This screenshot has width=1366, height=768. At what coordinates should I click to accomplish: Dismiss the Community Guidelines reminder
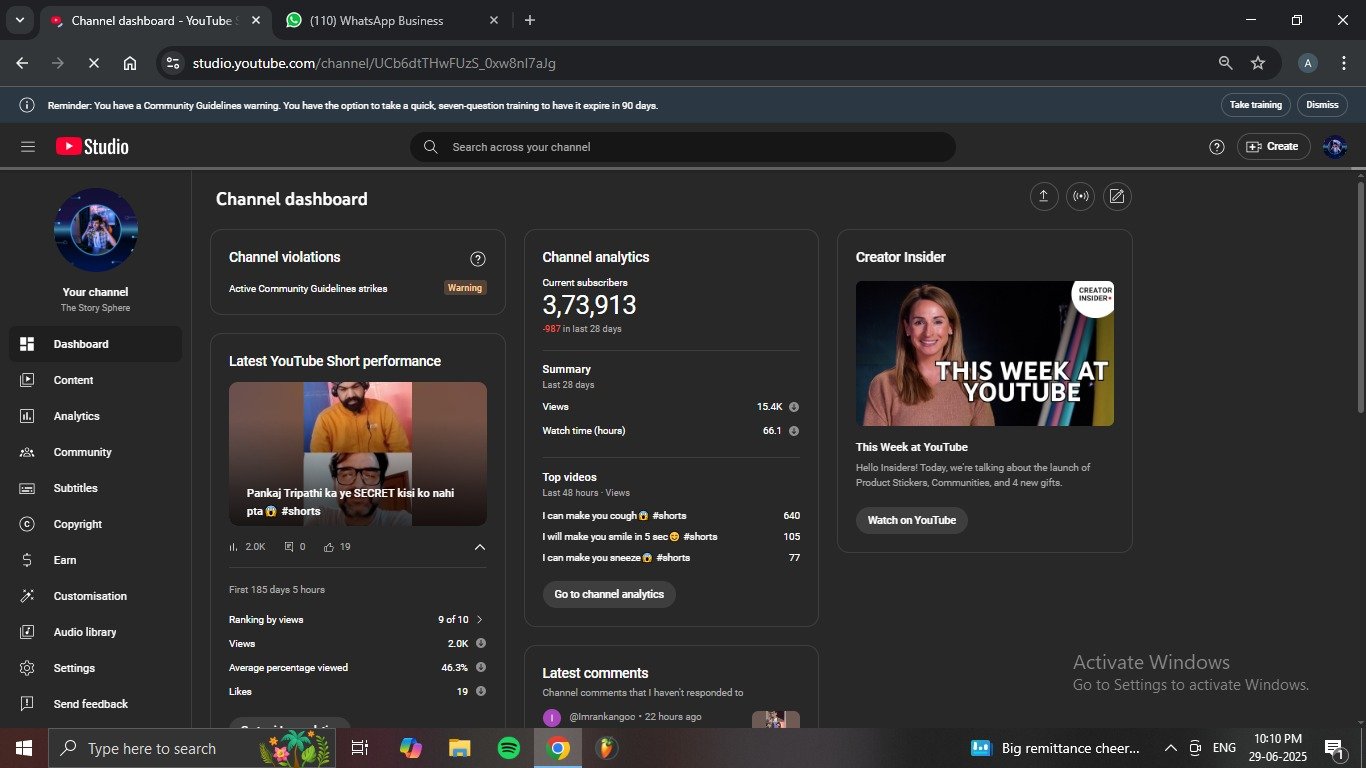pos(1322,105)
